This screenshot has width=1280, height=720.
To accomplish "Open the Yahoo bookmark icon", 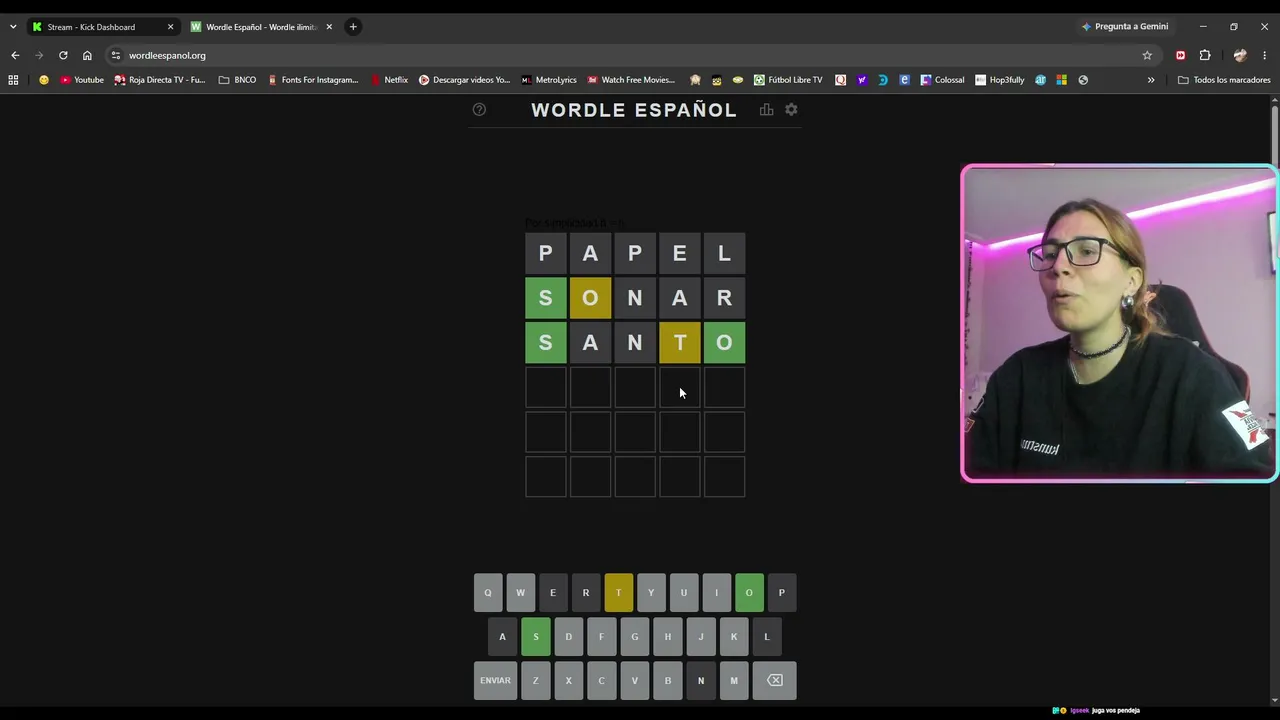I will click(861, 80).
